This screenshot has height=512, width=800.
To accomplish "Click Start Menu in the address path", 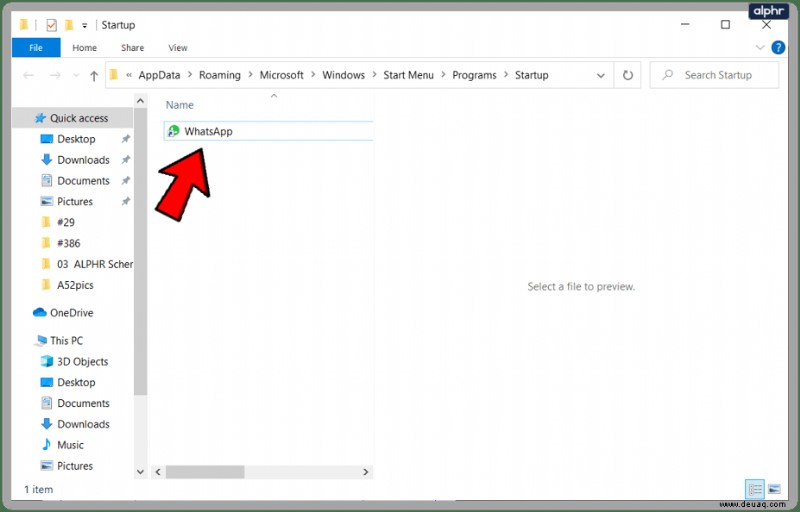I will tap(408, 75).
